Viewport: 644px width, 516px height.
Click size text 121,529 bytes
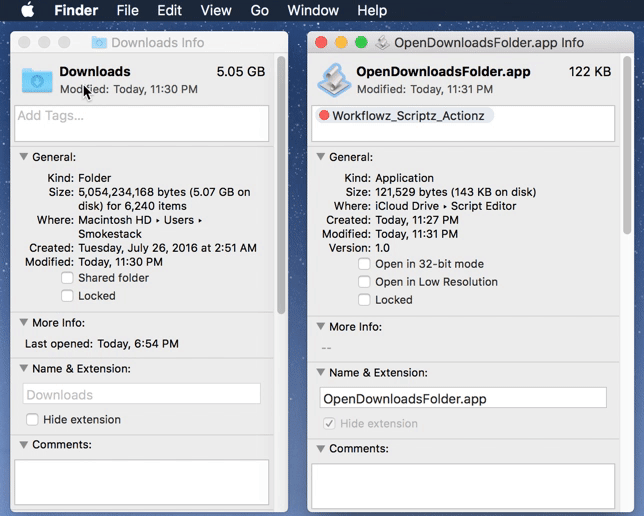click(x=411, y=192)
